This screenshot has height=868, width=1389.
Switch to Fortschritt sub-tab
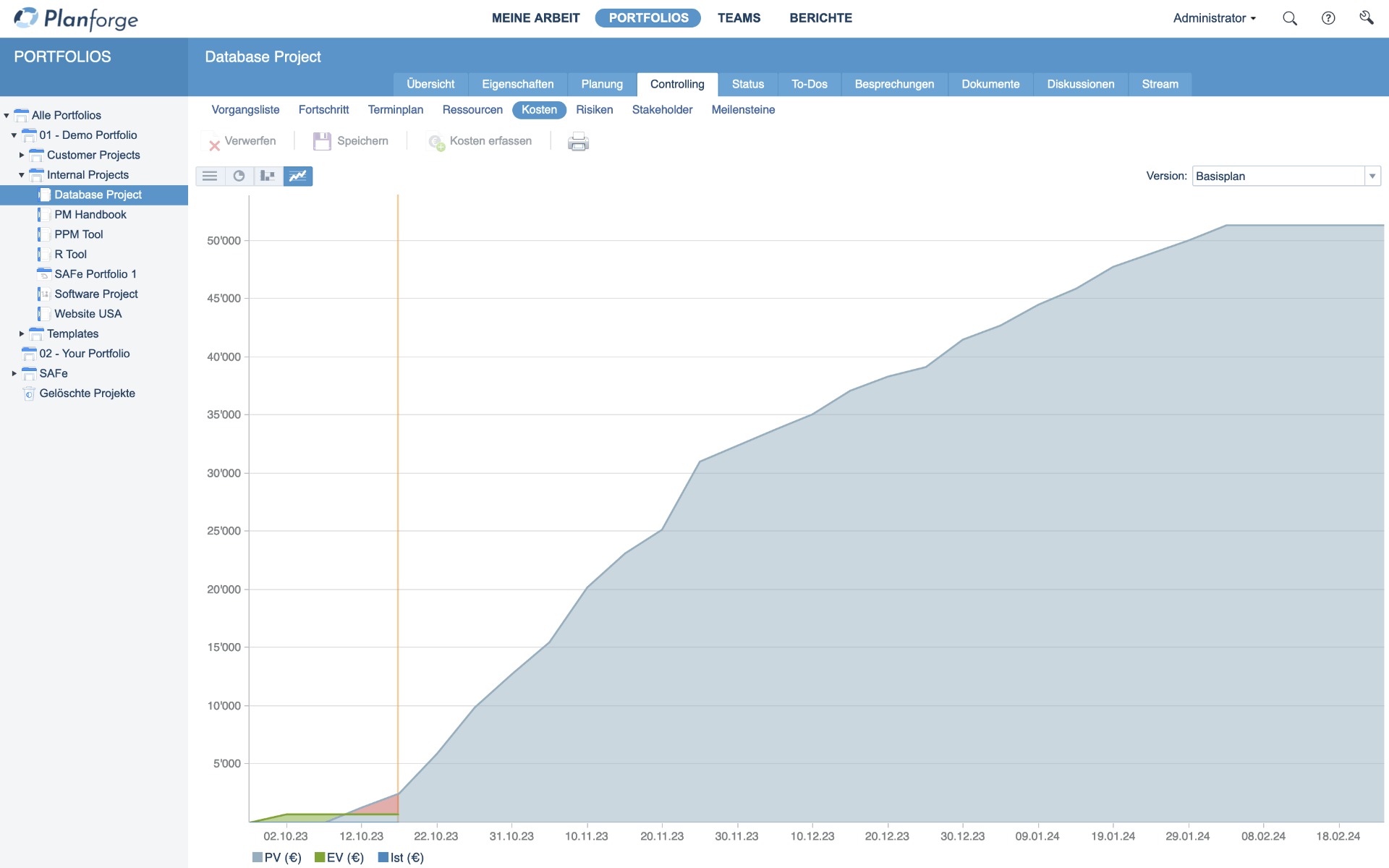point(324,110)
